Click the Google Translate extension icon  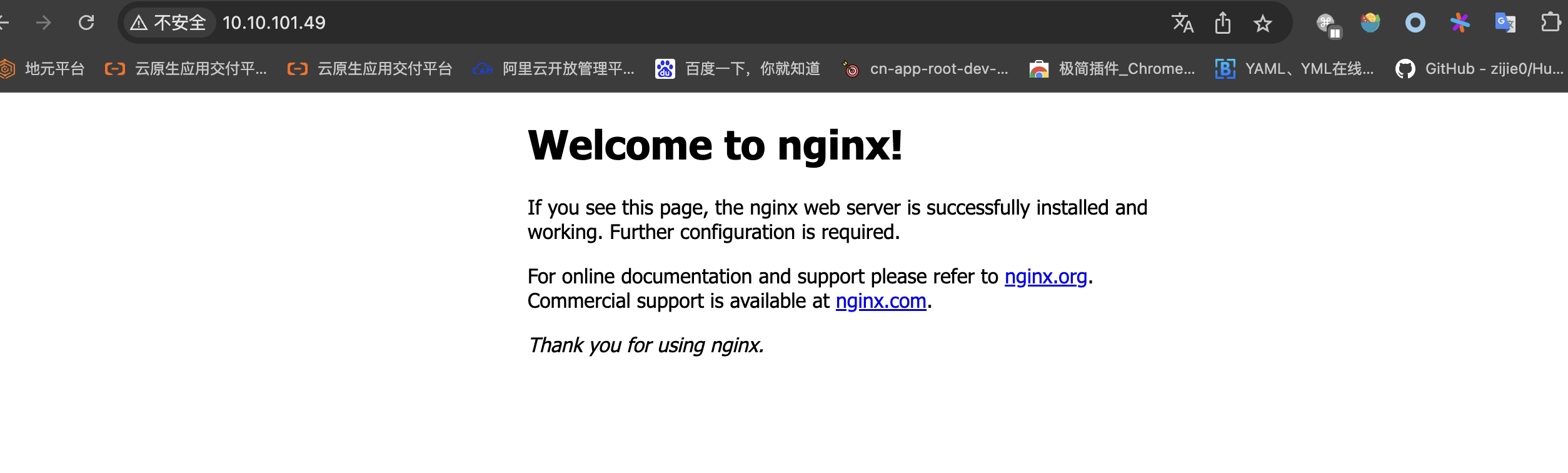coord(1505,23)
